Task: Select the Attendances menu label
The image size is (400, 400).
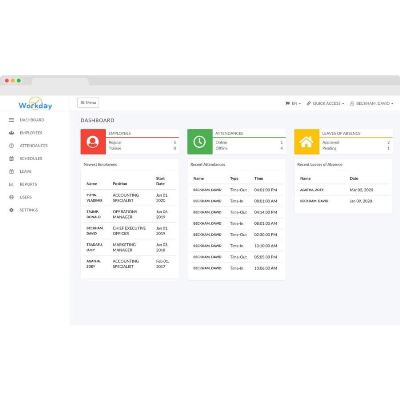Action: point(34,146)
